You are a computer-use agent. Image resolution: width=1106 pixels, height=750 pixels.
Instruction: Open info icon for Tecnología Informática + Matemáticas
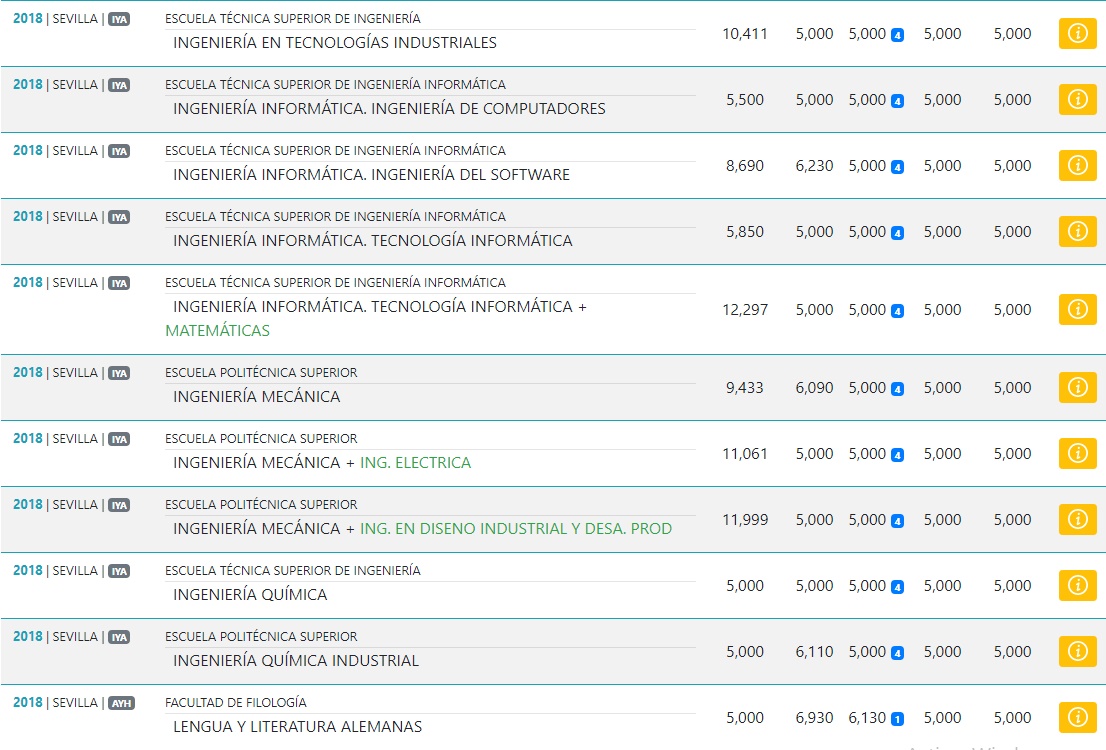pyautogui.click(x=1077, y=309)
